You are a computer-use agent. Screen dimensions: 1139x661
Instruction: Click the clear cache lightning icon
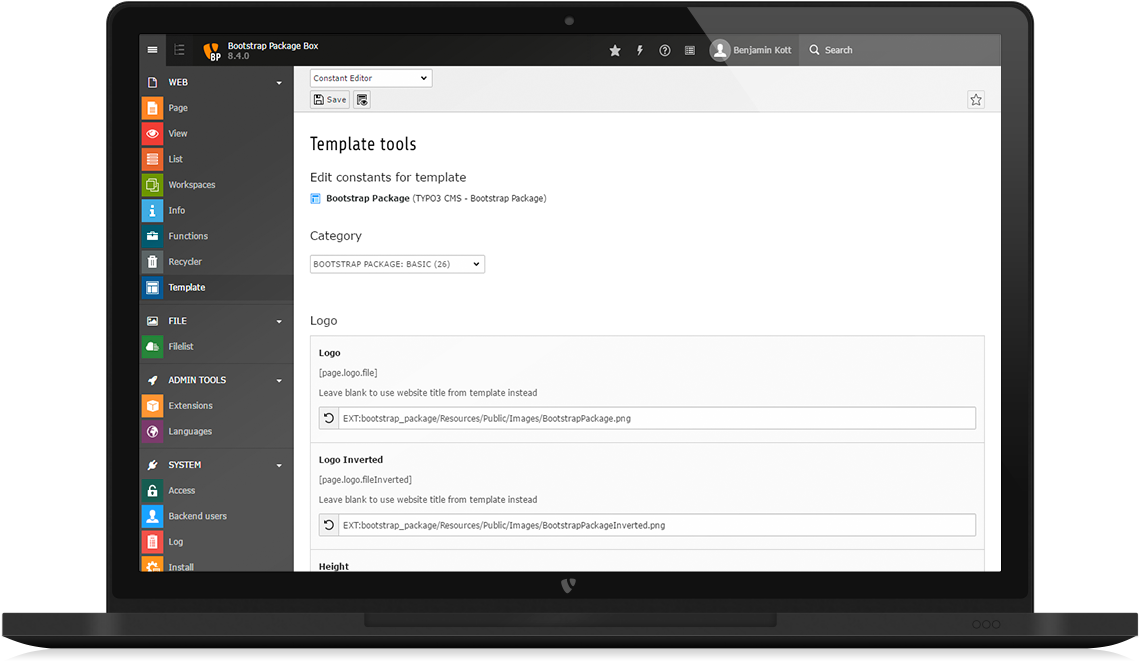coord(639,49)
